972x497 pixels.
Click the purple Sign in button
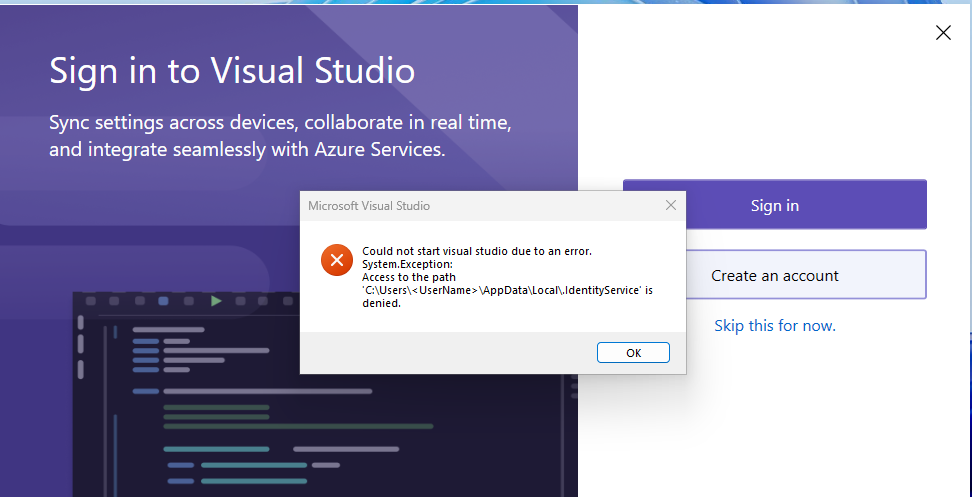(775, 205)
